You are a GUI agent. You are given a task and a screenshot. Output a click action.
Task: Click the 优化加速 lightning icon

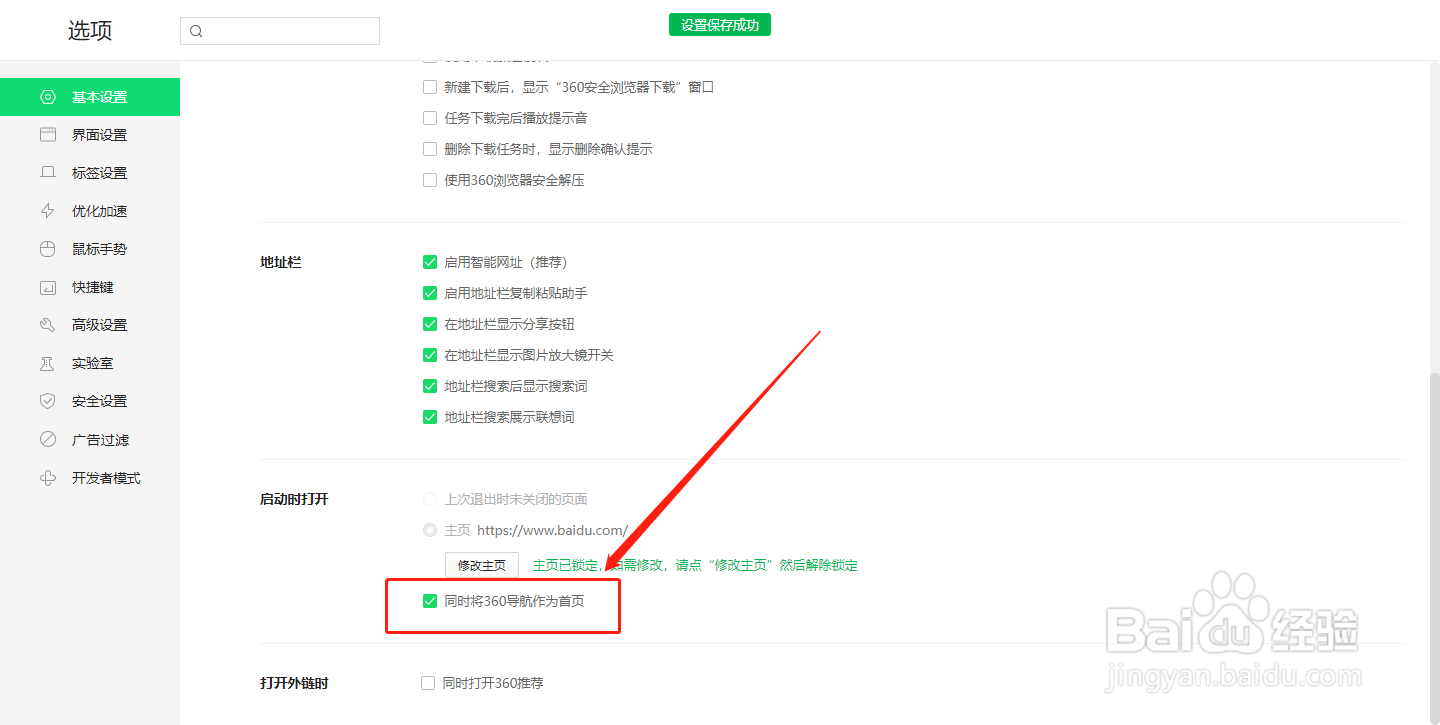click(47, 211)
